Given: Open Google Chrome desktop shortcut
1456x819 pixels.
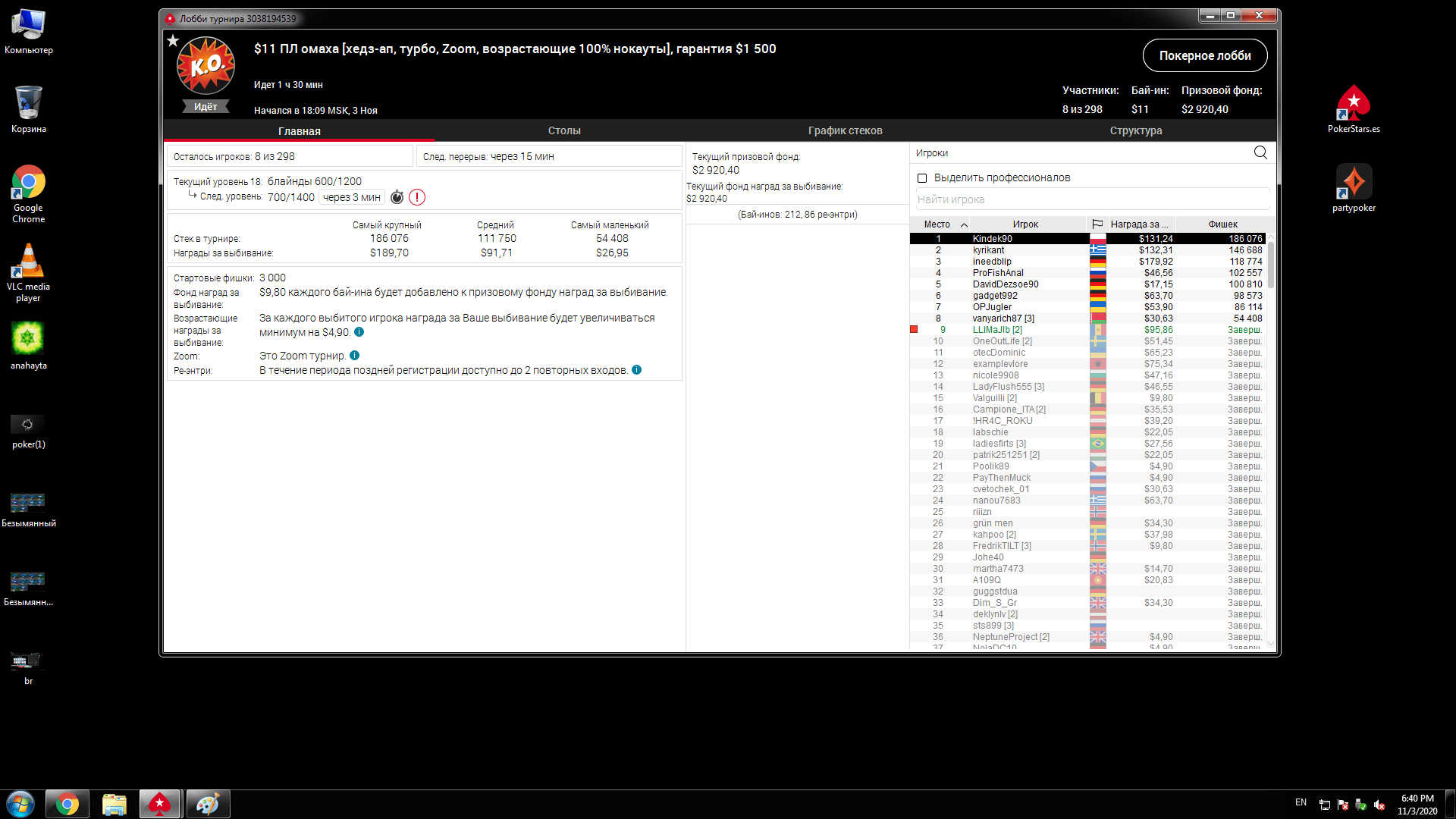Looking at the screenshot, I should point(28,194).
